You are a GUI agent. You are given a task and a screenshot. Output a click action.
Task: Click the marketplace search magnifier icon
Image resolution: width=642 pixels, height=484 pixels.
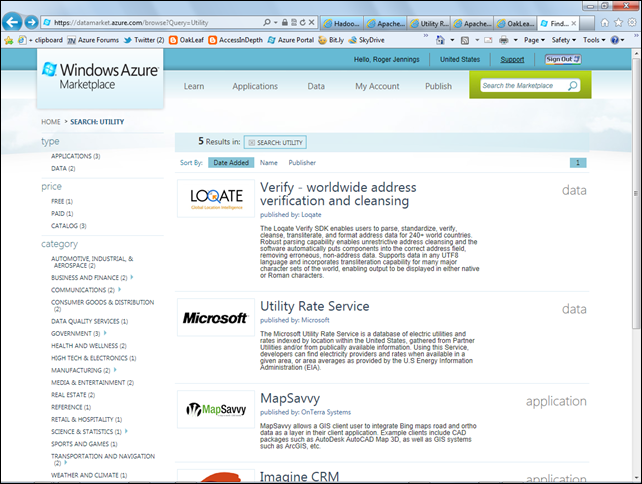[x=572, y=86]
